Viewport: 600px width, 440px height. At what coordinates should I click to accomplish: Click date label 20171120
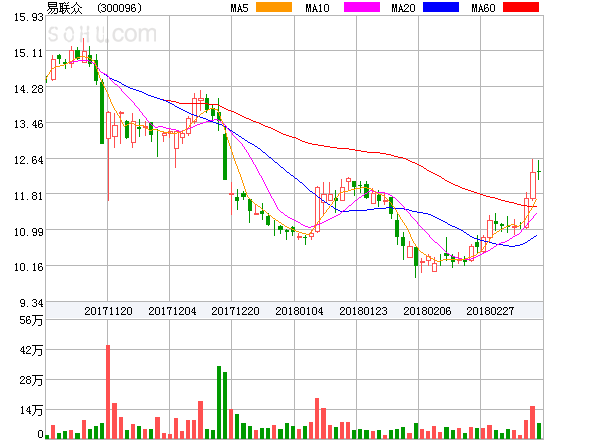[108, 311]
